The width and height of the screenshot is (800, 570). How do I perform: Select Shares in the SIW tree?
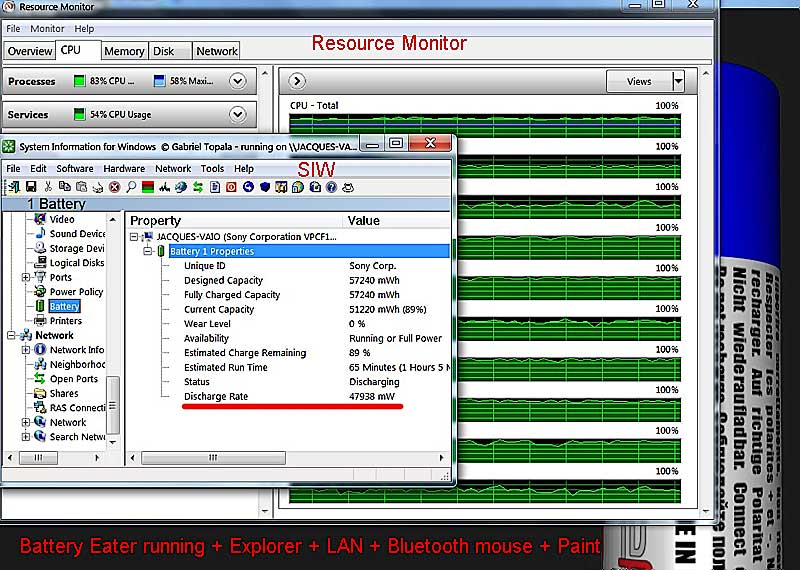[x=64, y=393]
